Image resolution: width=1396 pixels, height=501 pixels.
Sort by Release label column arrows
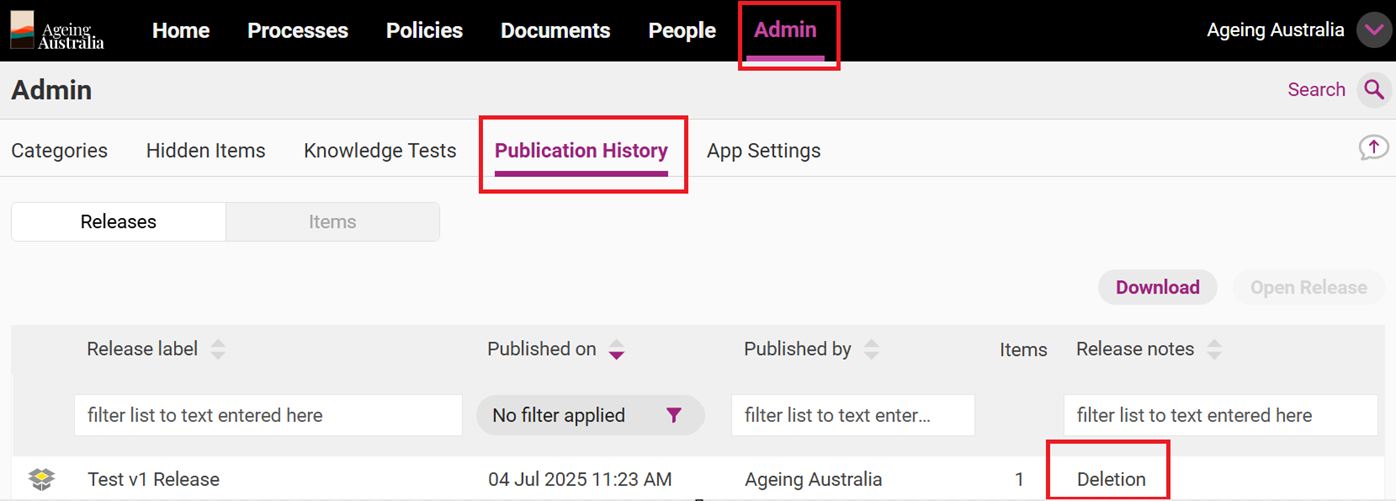click(x=218, y=349)
